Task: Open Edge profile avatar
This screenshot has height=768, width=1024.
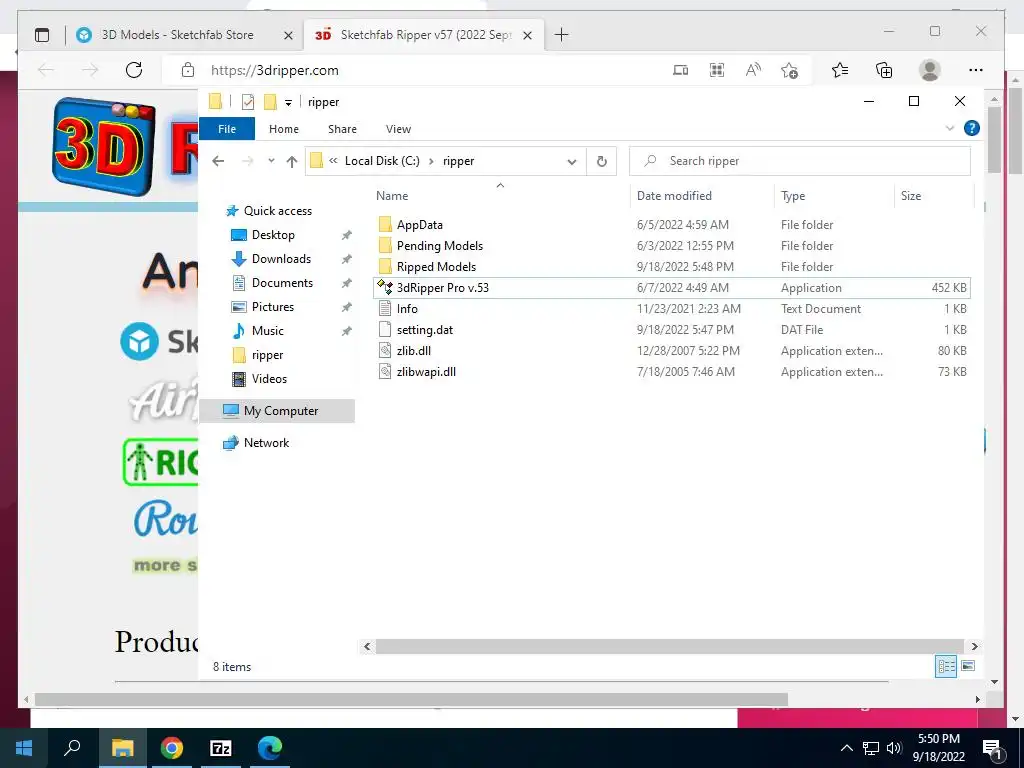Action: pos(929,70)
